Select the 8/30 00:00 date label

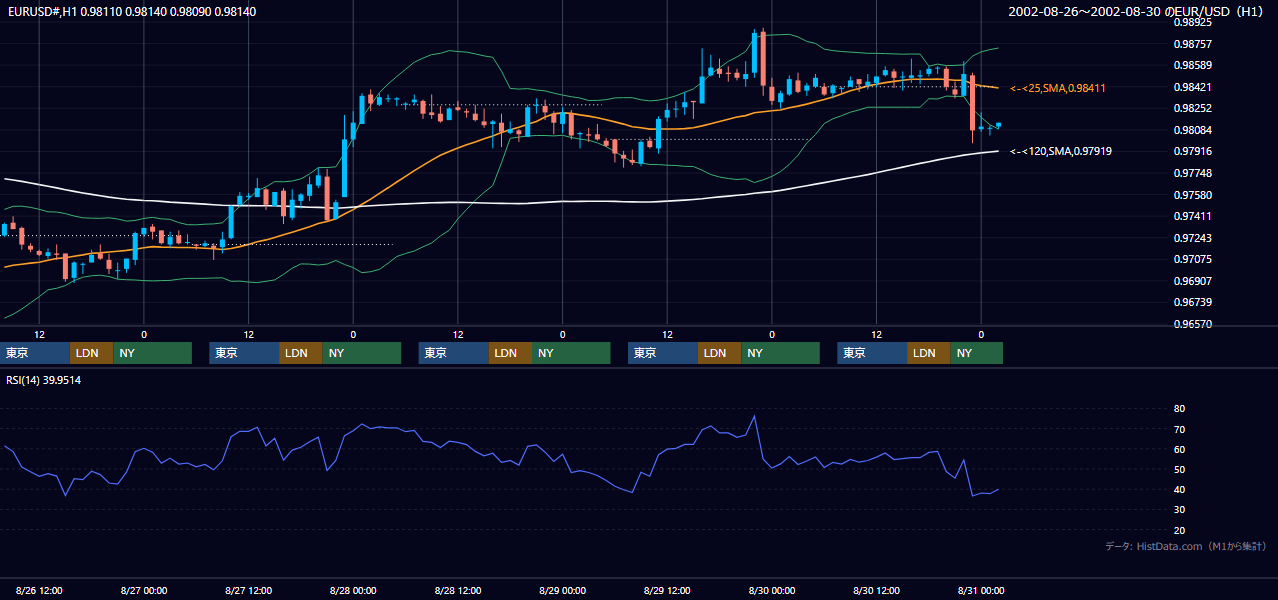(772, 590)
